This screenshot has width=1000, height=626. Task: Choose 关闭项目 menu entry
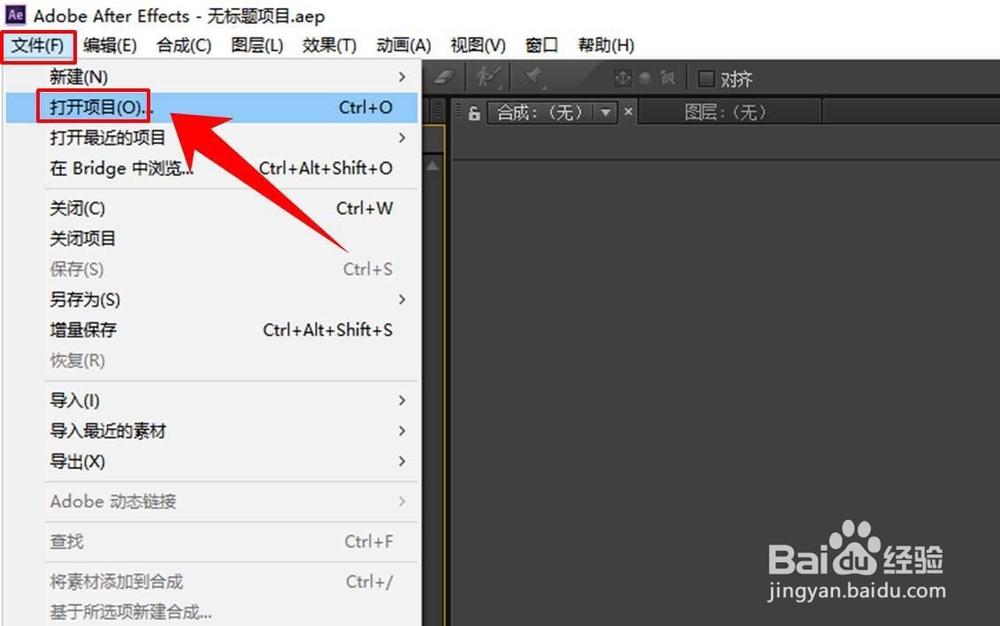pyautogui.click(x=212, y=238)
